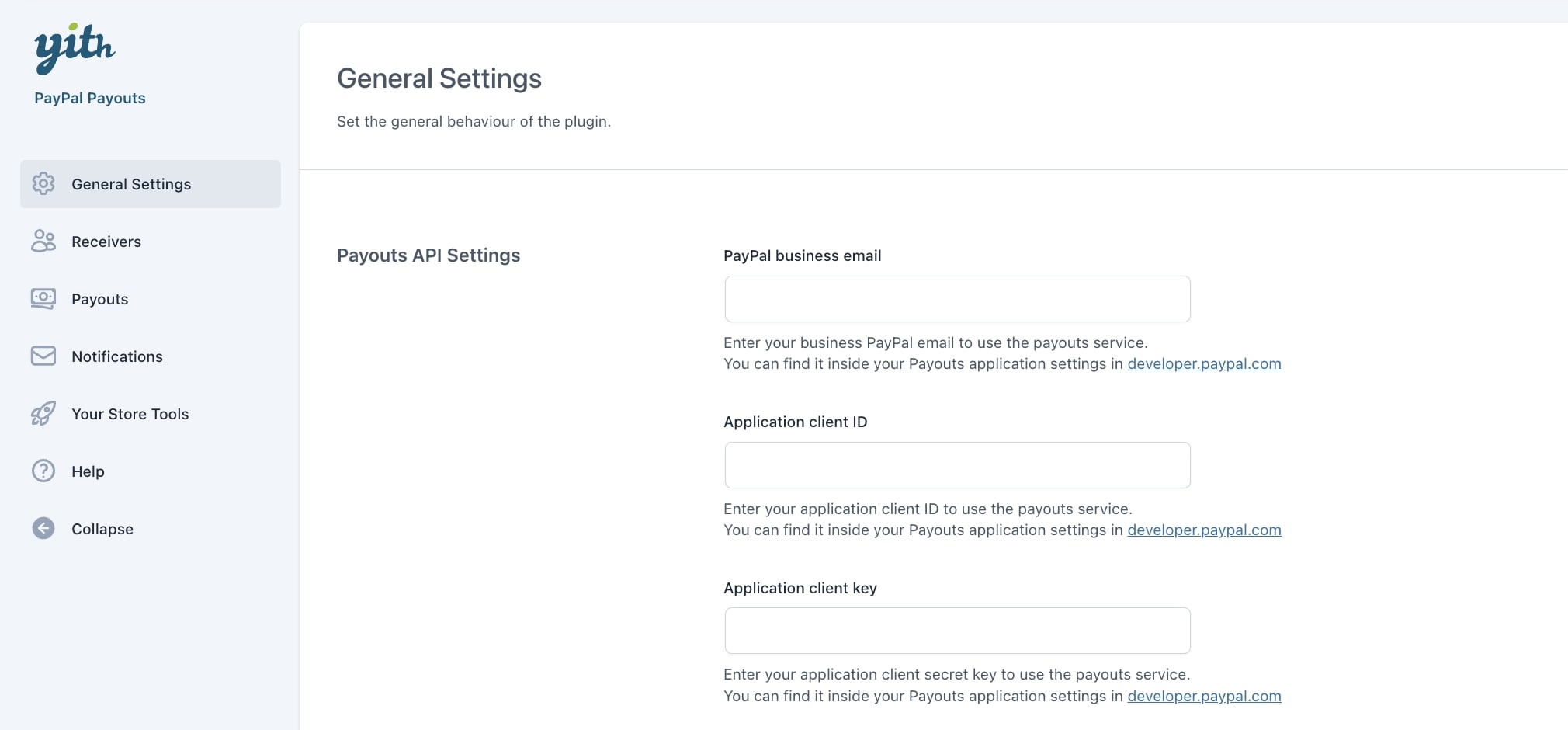
Task: Open the Notifications section
Action: pyautogui.click(x=151, y=356)
